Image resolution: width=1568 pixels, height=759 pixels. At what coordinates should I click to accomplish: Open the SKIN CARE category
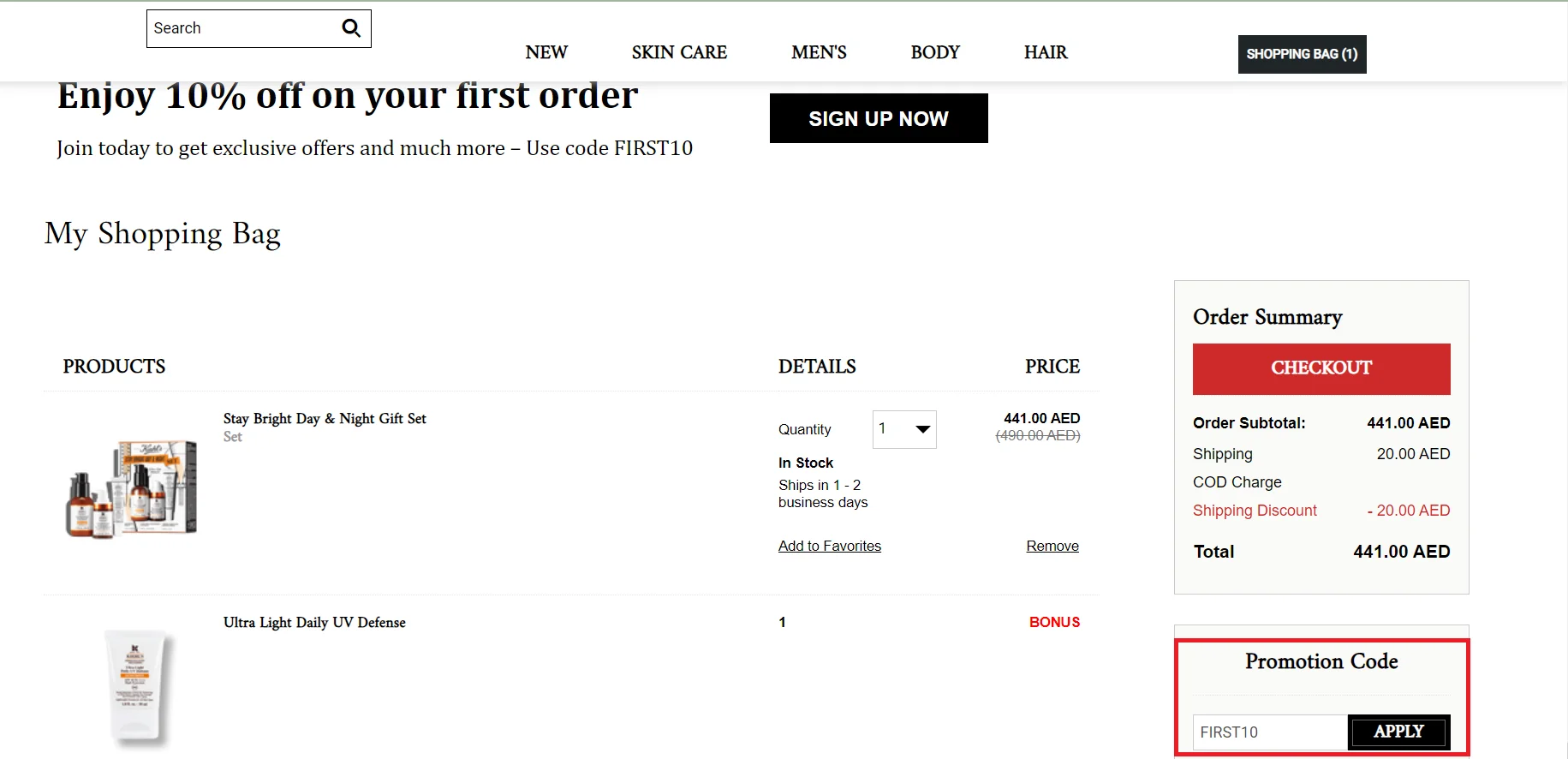(678, 52)
